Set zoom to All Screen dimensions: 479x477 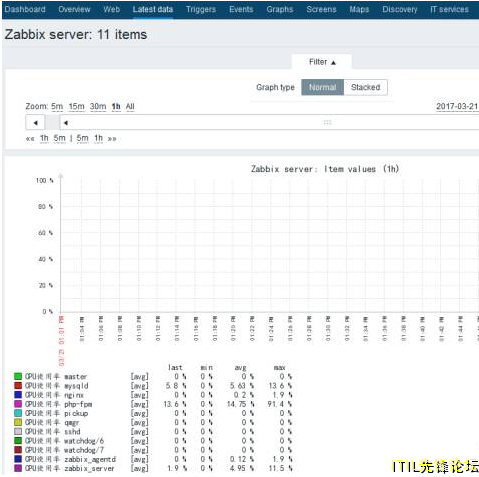point(130,107)
